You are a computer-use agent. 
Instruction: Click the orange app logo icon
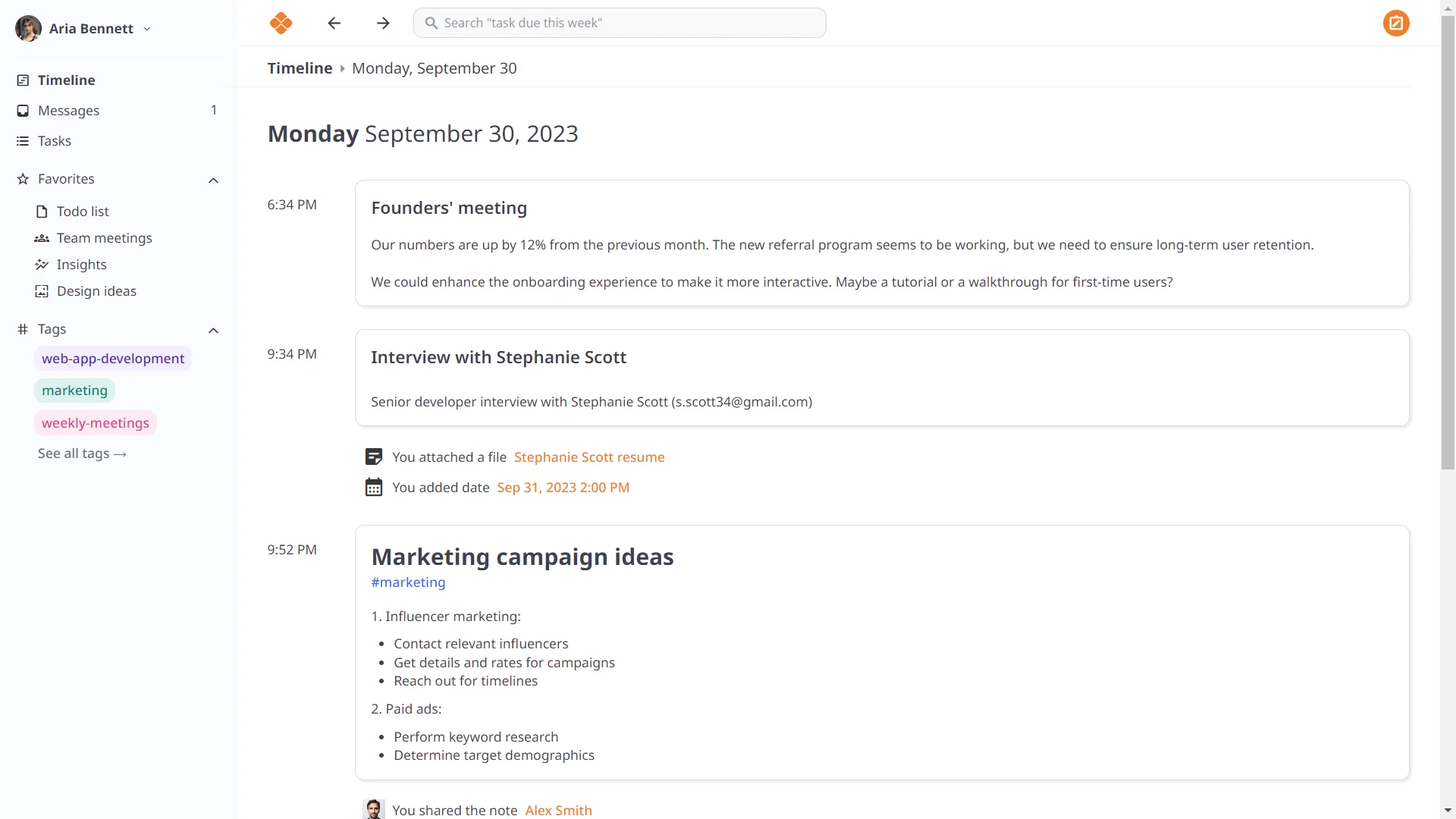tap(281, 23)
